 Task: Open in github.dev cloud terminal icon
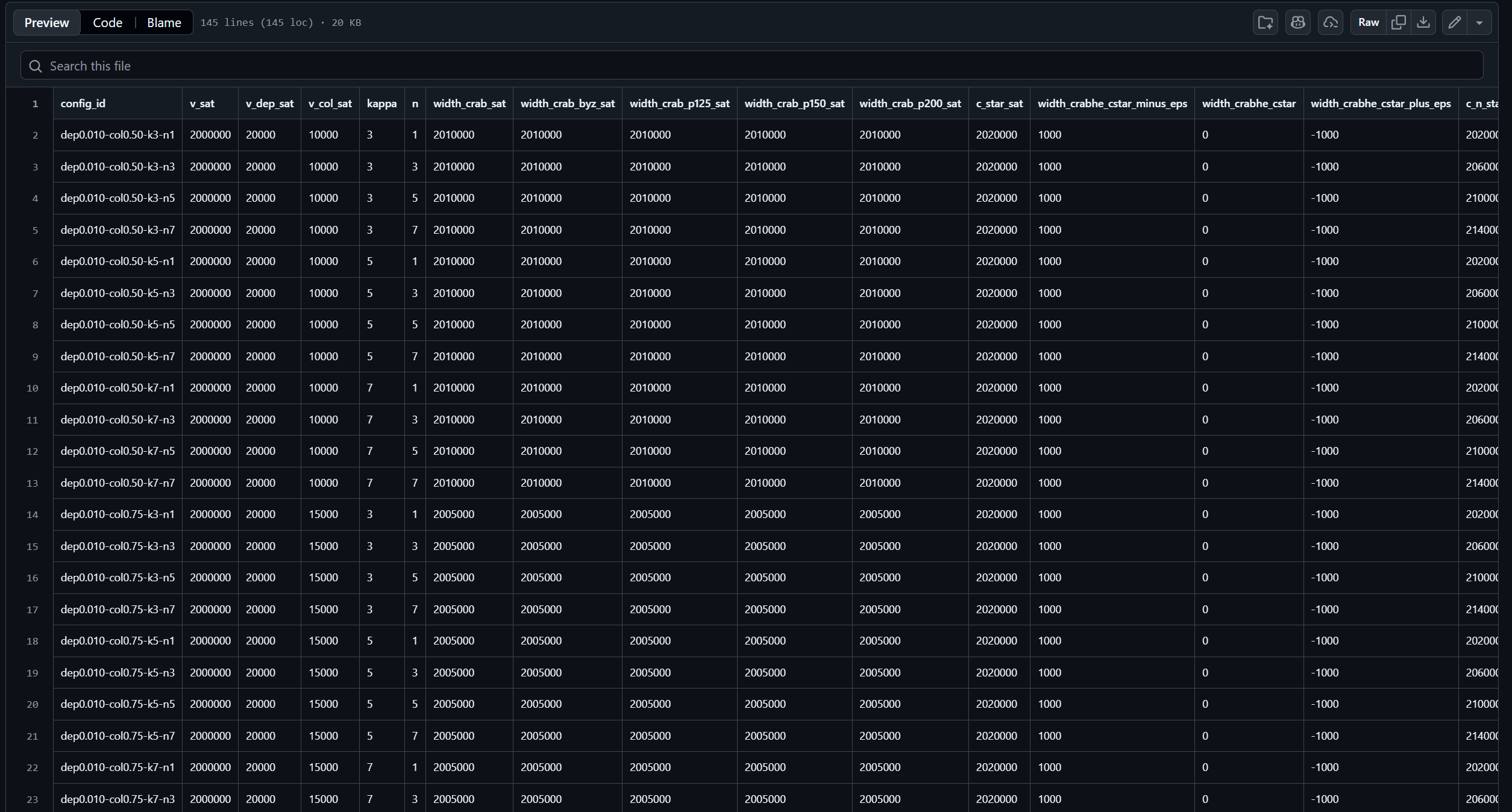click(1330, 23)
